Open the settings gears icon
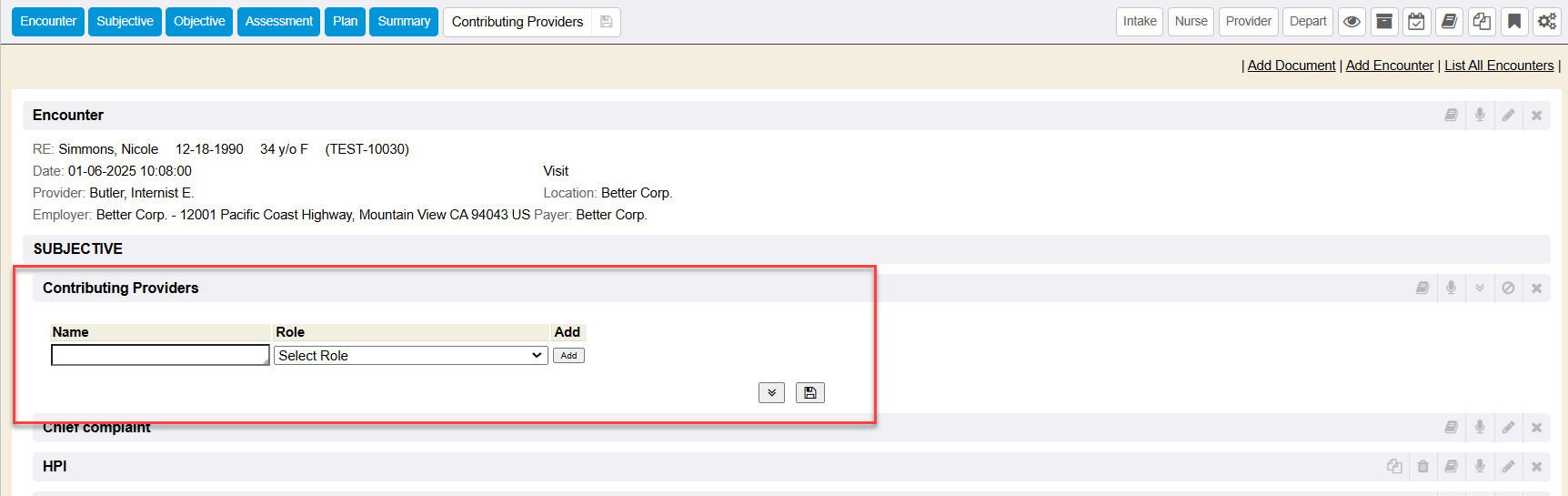 click(1546, 22)
